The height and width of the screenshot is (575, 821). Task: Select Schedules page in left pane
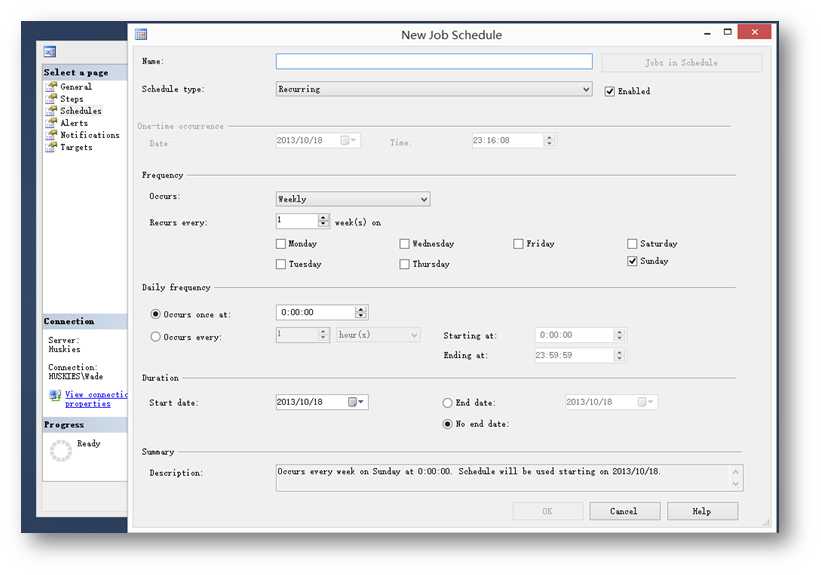[81, 110]
